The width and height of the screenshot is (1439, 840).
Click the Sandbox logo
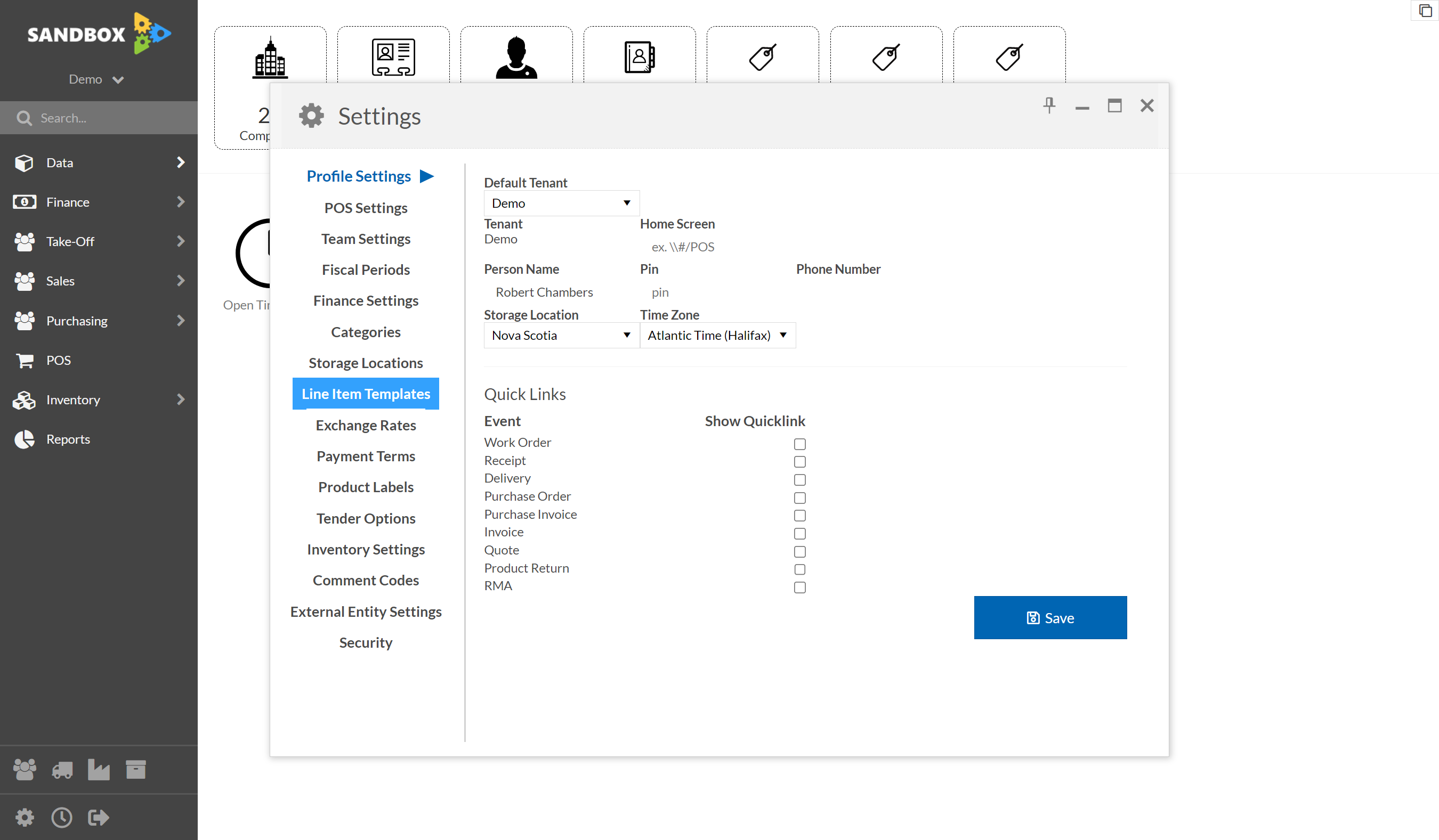tap(99, 34)
